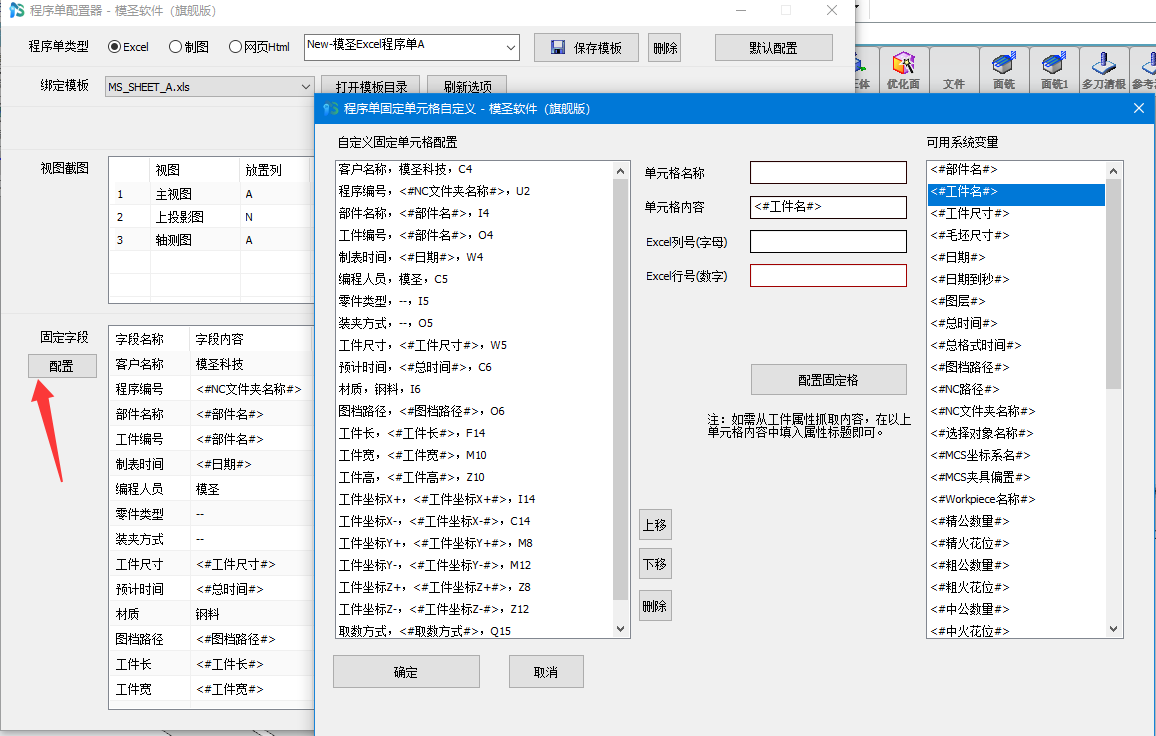This screenshot has height=736, width=1156.
Task: Click the 主视图 row in 视图截图 table
Action: click(x=212, y=194)
